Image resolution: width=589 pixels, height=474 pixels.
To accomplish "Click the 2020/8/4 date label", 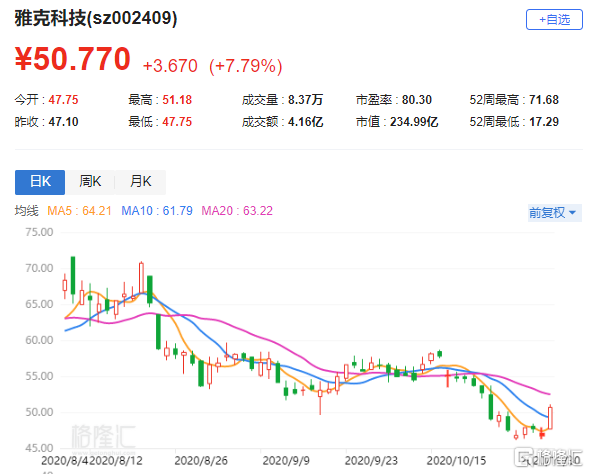I will [65, 461].
